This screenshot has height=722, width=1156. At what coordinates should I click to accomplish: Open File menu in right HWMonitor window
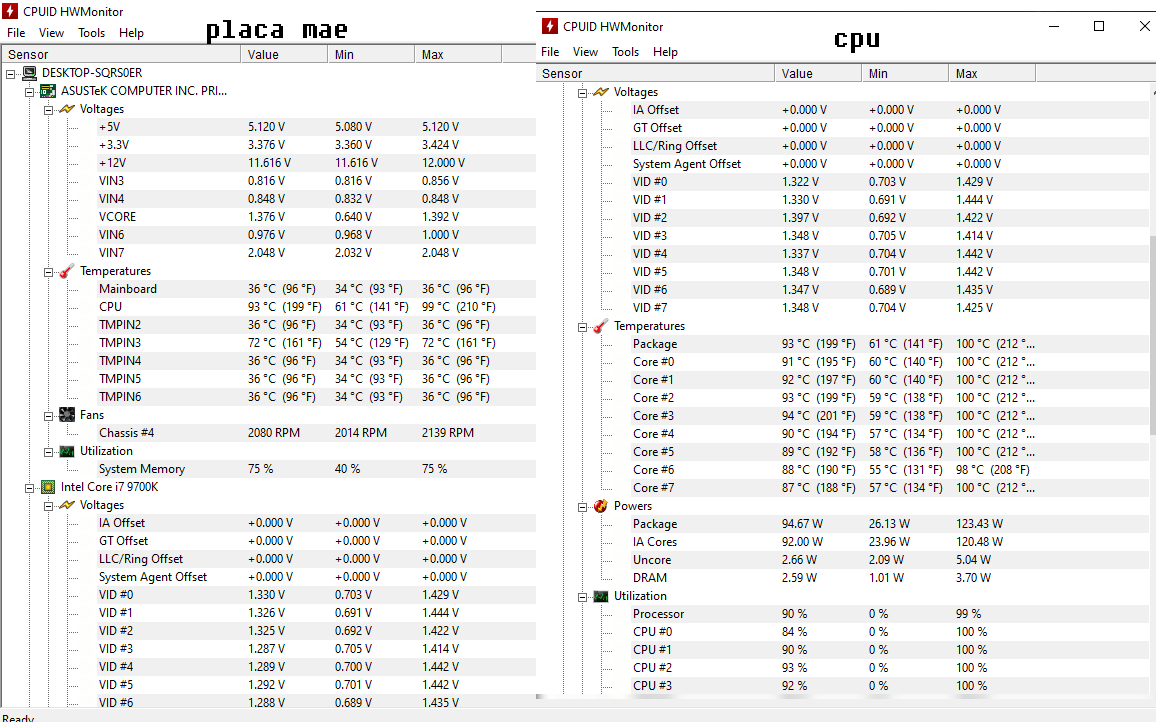[550, 52]
